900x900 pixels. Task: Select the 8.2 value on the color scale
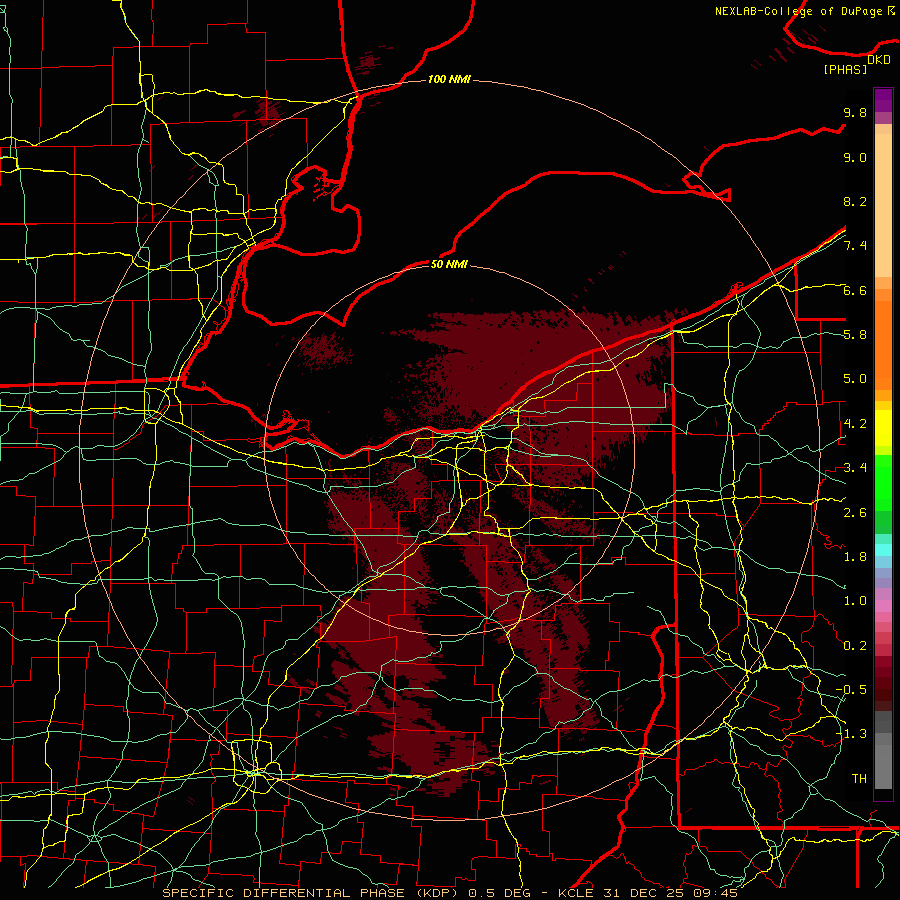855,201
